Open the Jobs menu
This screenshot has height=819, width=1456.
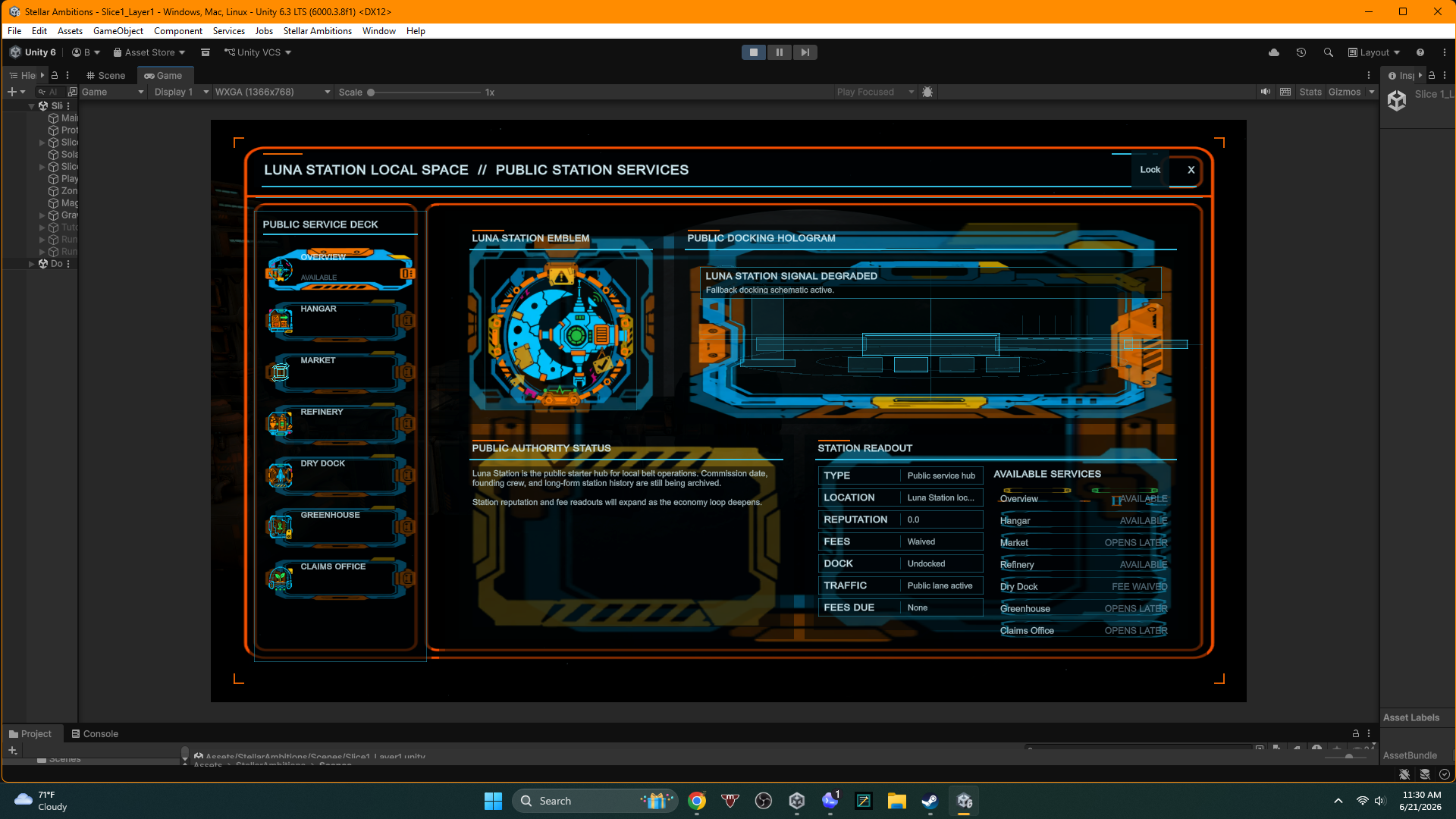tap(264, 31)
